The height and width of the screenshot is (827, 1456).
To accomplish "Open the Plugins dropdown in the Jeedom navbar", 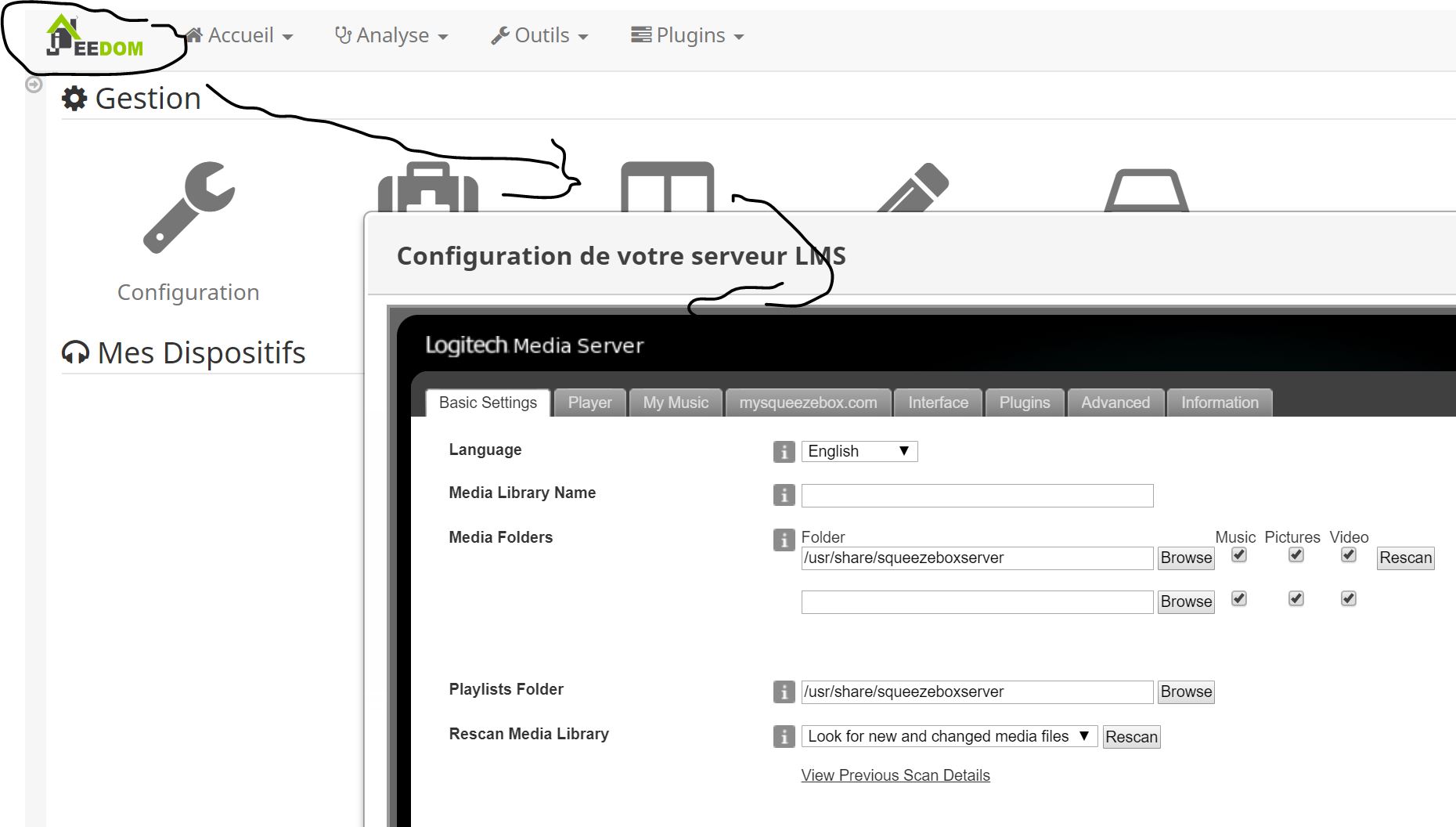I will tap(687, 35).
